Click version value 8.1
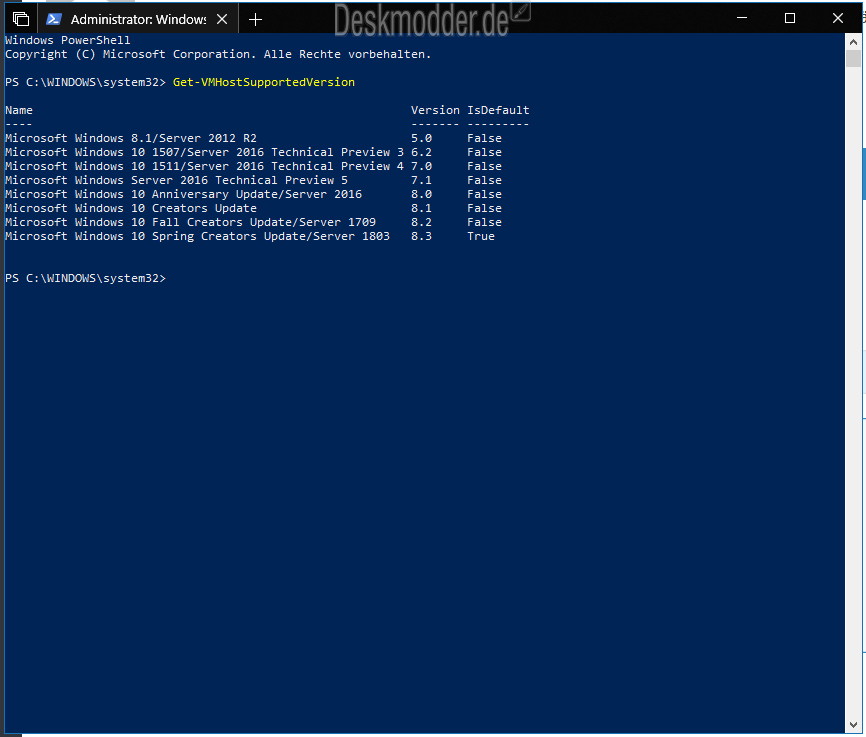The width and height of the screenshot is (866, 737). 421,208
